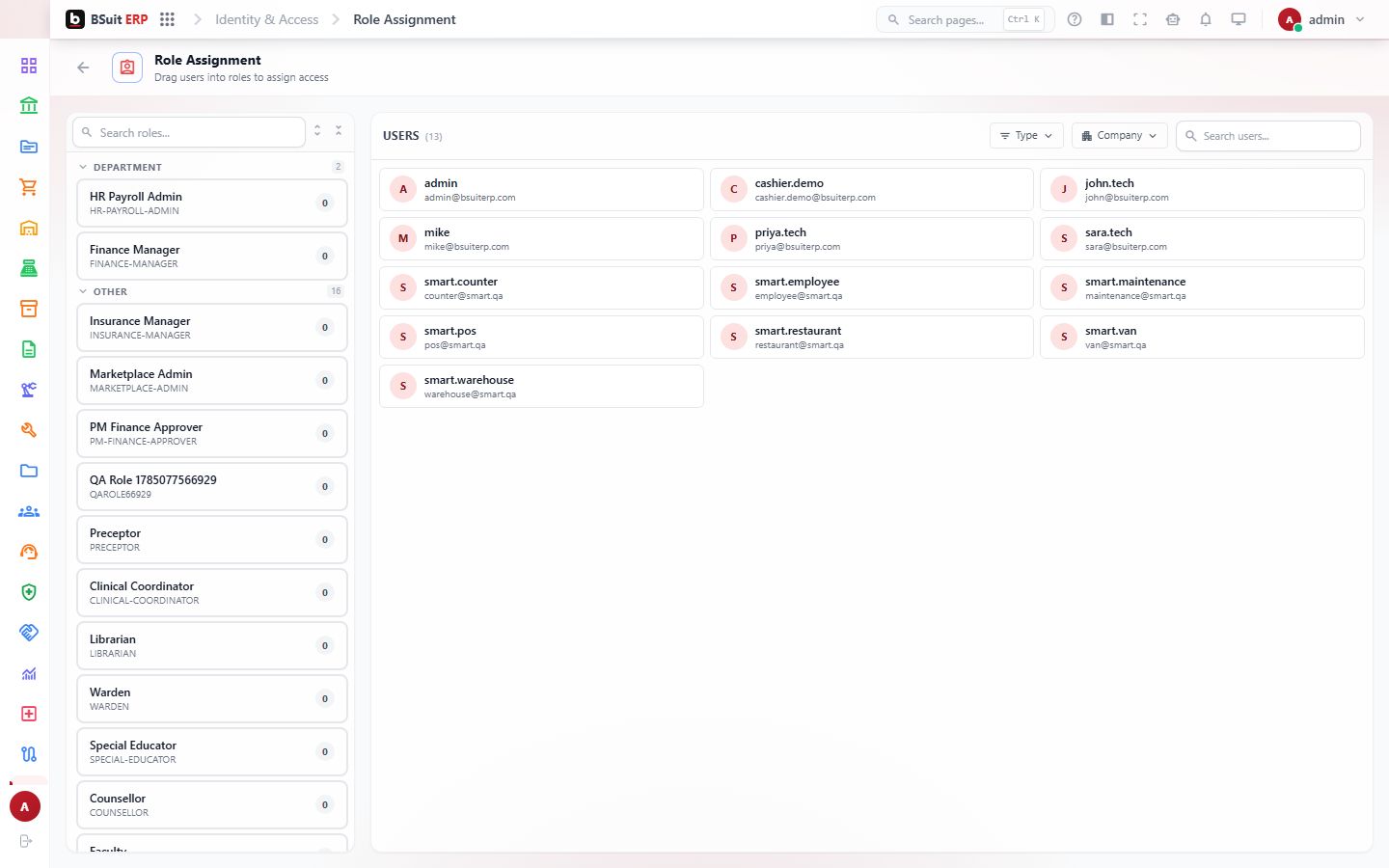Open the headset support sidebar icon
The width and height of the screenshot is (1389, 868).
(29, 552)
